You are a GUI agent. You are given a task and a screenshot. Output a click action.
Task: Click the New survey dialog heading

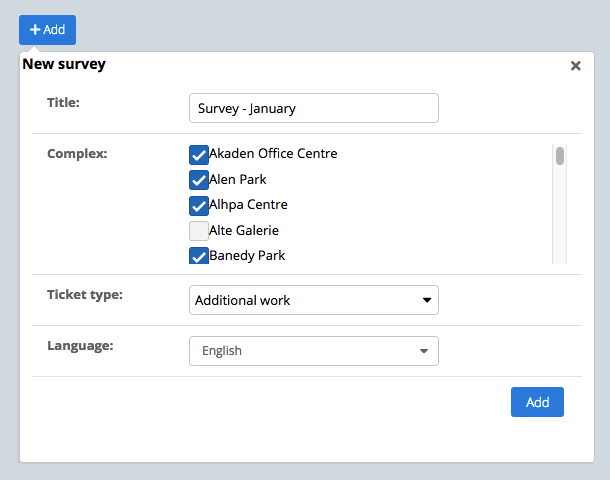64,65
